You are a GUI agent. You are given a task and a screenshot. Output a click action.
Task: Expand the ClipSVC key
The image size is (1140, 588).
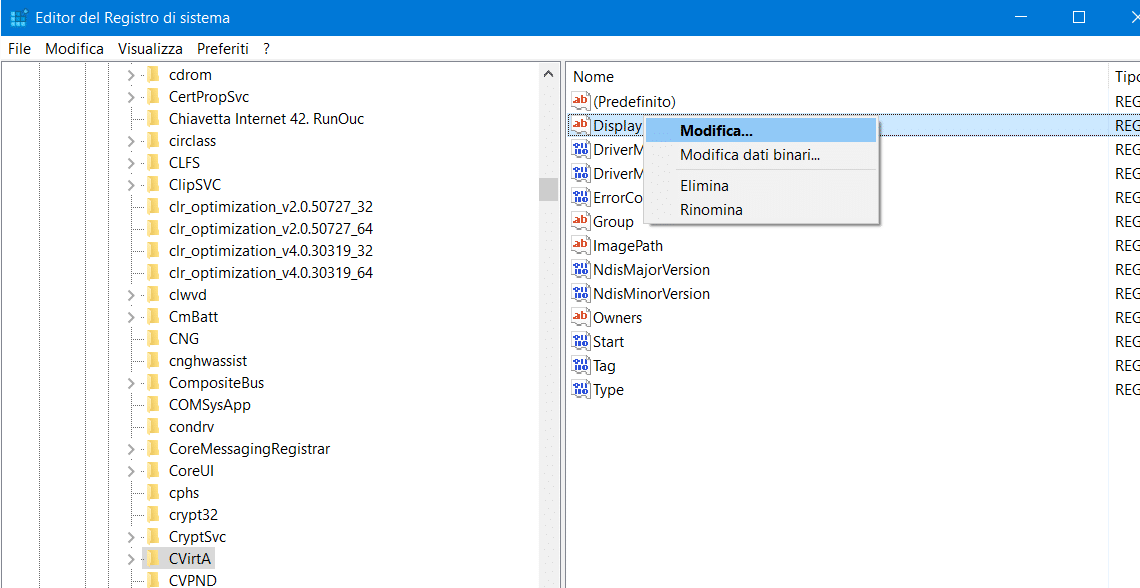point(131,184)
